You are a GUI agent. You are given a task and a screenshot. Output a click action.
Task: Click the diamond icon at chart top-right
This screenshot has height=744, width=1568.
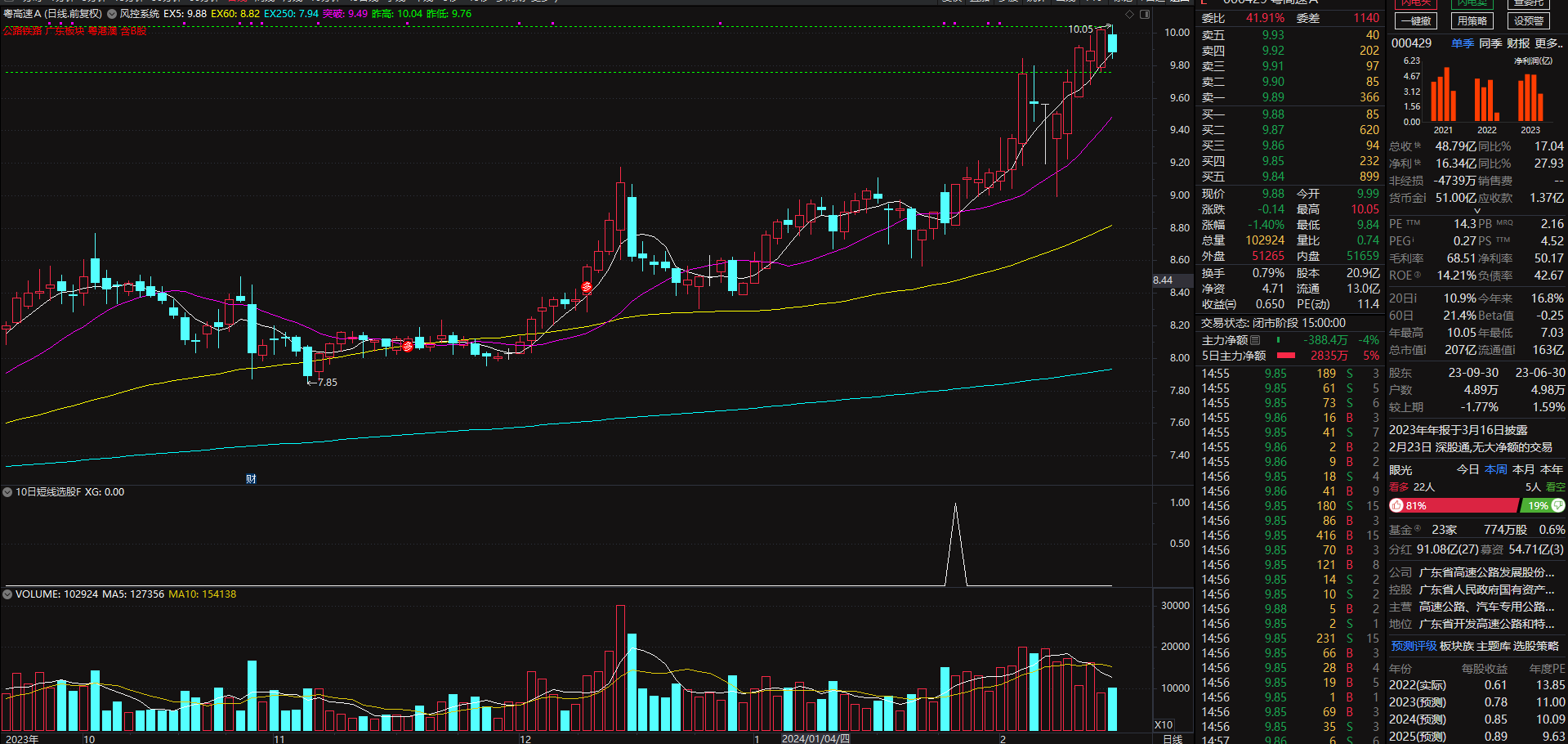(1130, 14)
